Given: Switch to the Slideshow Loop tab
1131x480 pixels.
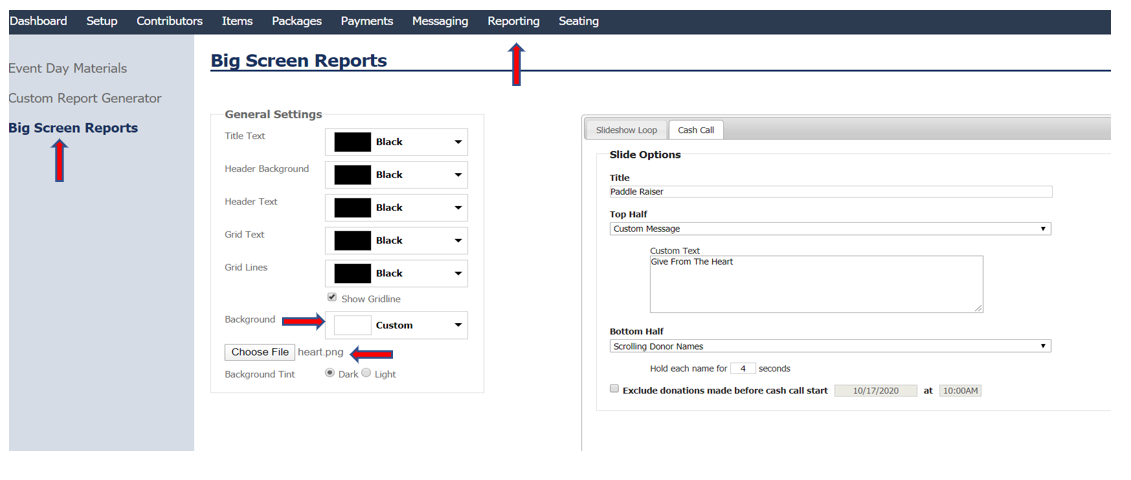Looking at the screenshot, I should point(626,130).
